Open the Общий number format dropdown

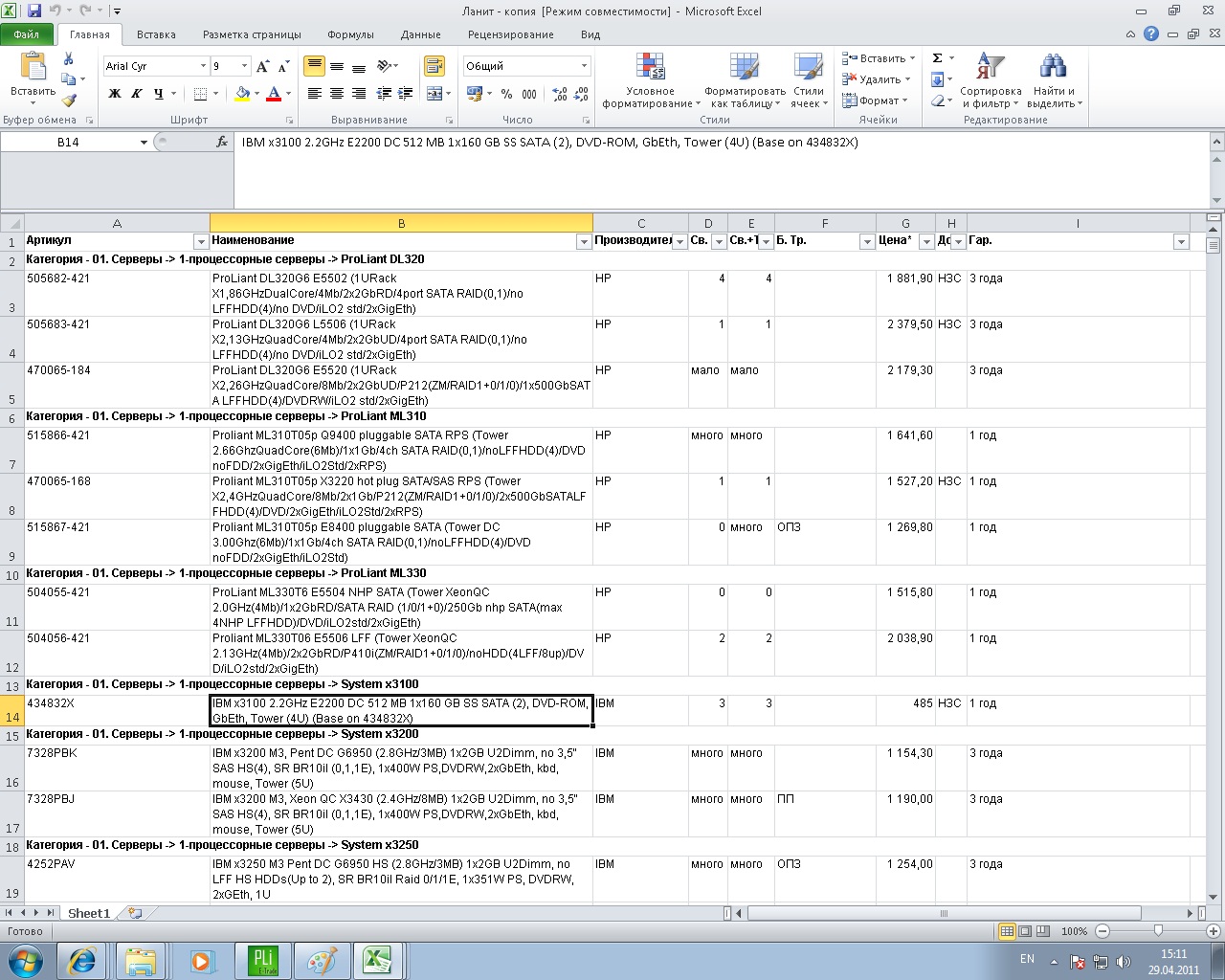coord(584,66)
